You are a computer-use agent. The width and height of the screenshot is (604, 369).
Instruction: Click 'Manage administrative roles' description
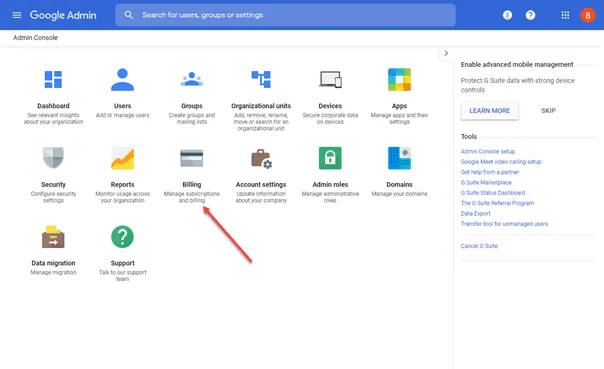click(x=330, y=197)
